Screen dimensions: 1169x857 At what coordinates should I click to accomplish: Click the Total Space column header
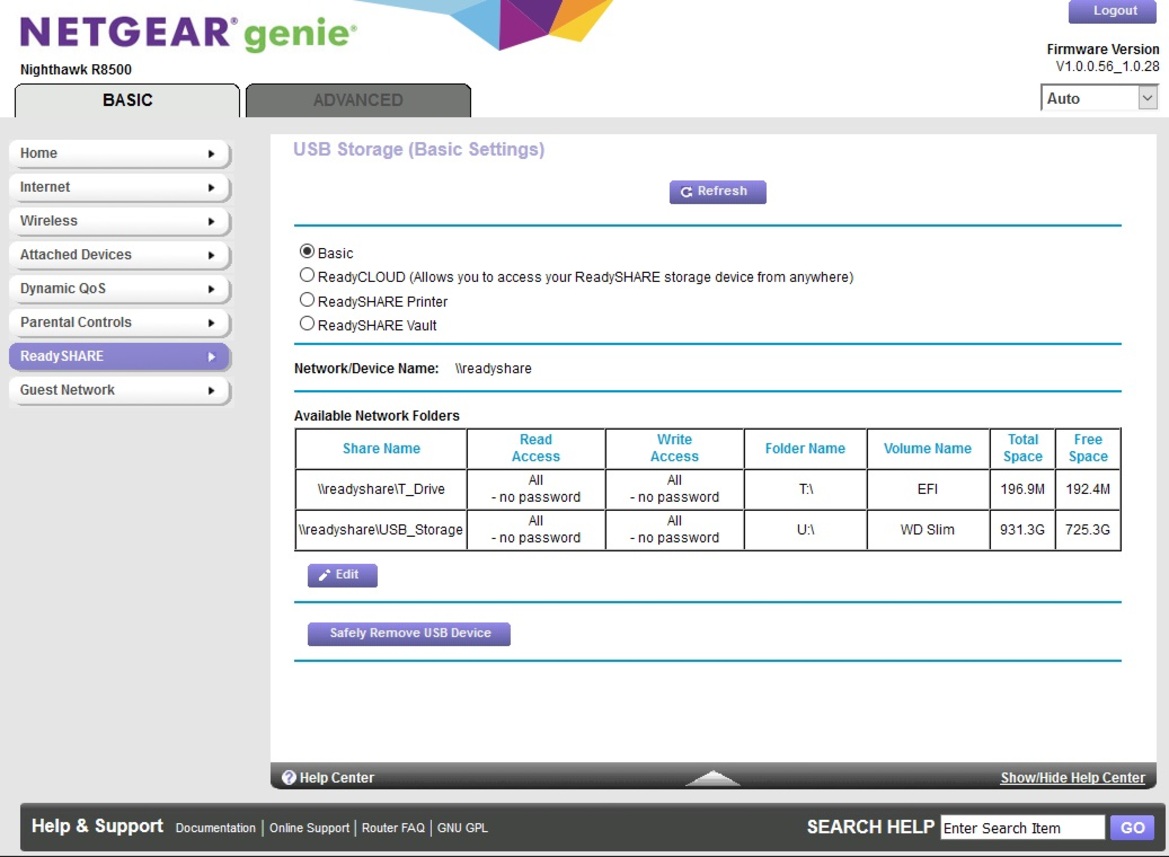[1022, 448]
